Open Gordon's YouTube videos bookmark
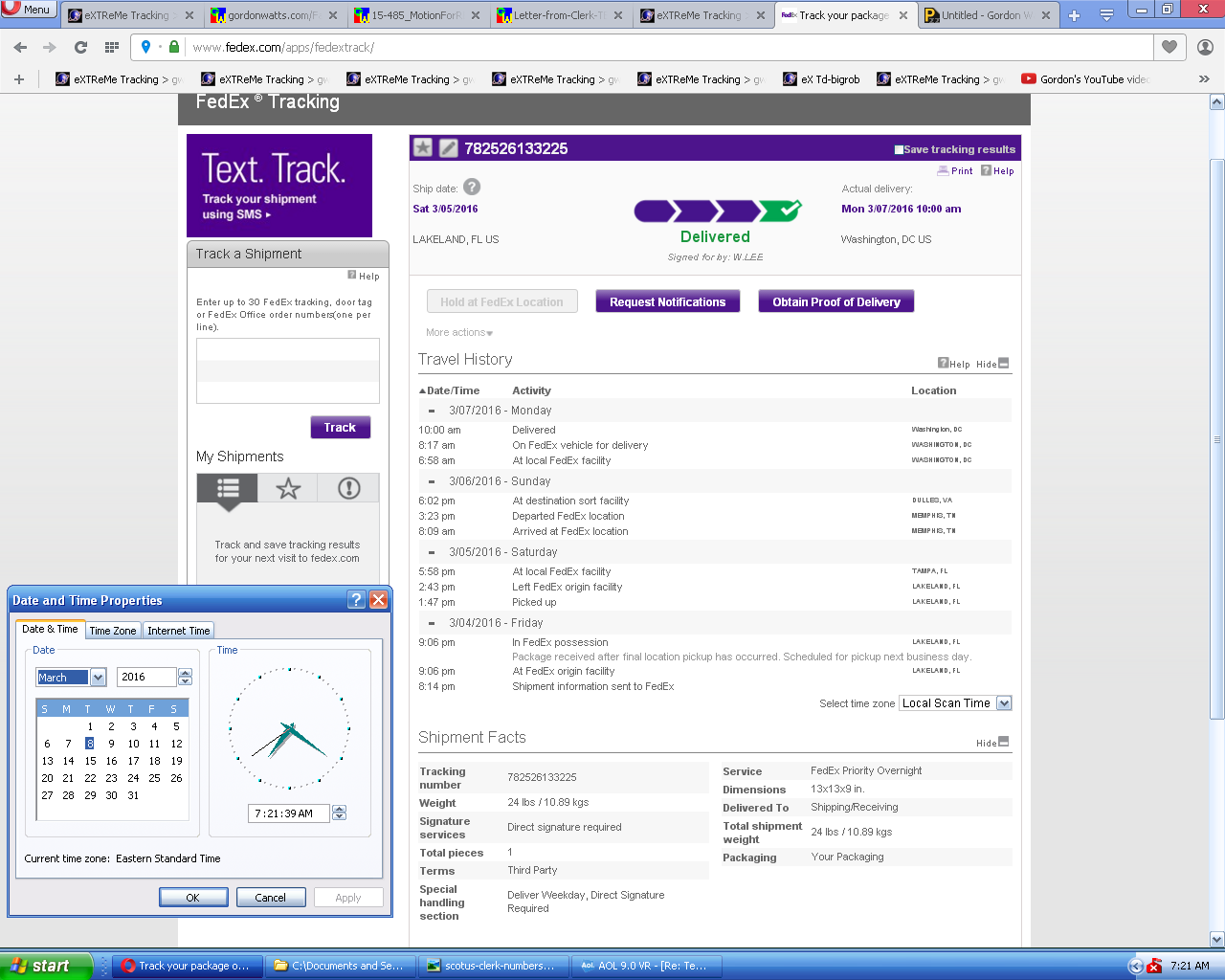Viewport: 1225px width, 980px height. pyautogui.click(x=1084, y=79)
